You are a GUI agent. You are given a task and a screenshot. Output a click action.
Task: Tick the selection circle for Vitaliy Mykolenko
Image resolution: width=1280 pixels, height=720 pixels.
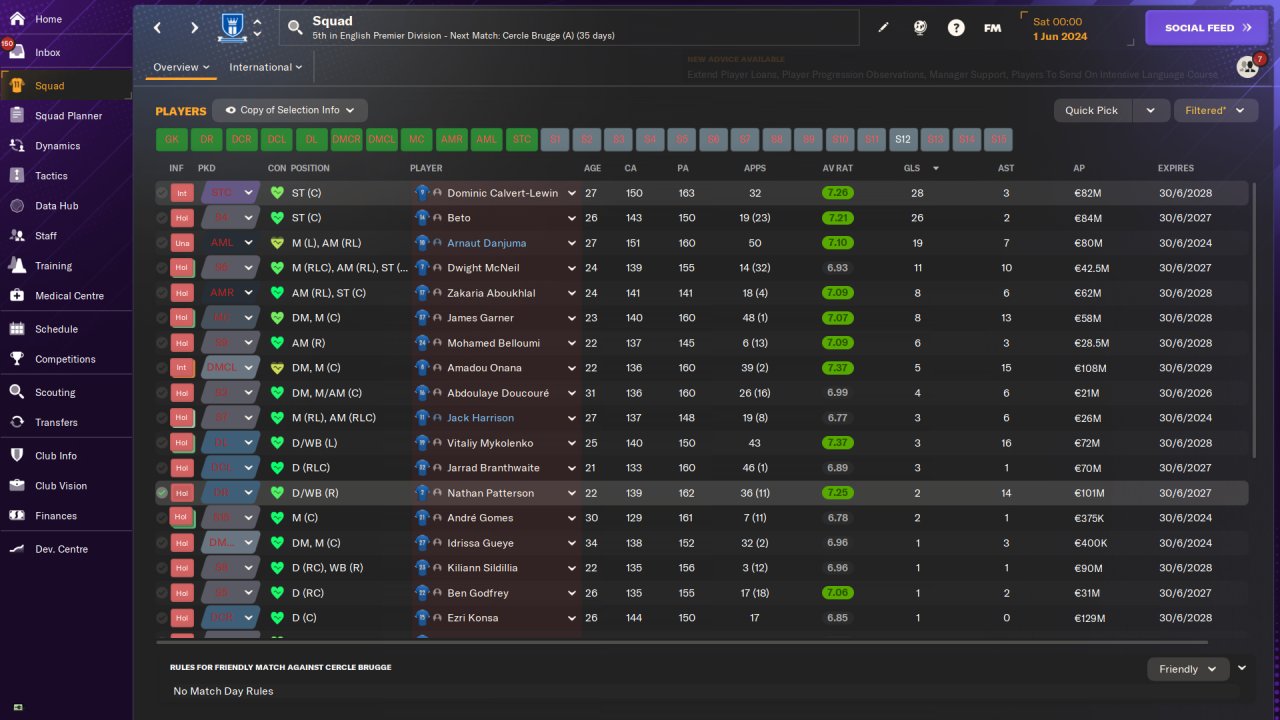coord(162,443)
